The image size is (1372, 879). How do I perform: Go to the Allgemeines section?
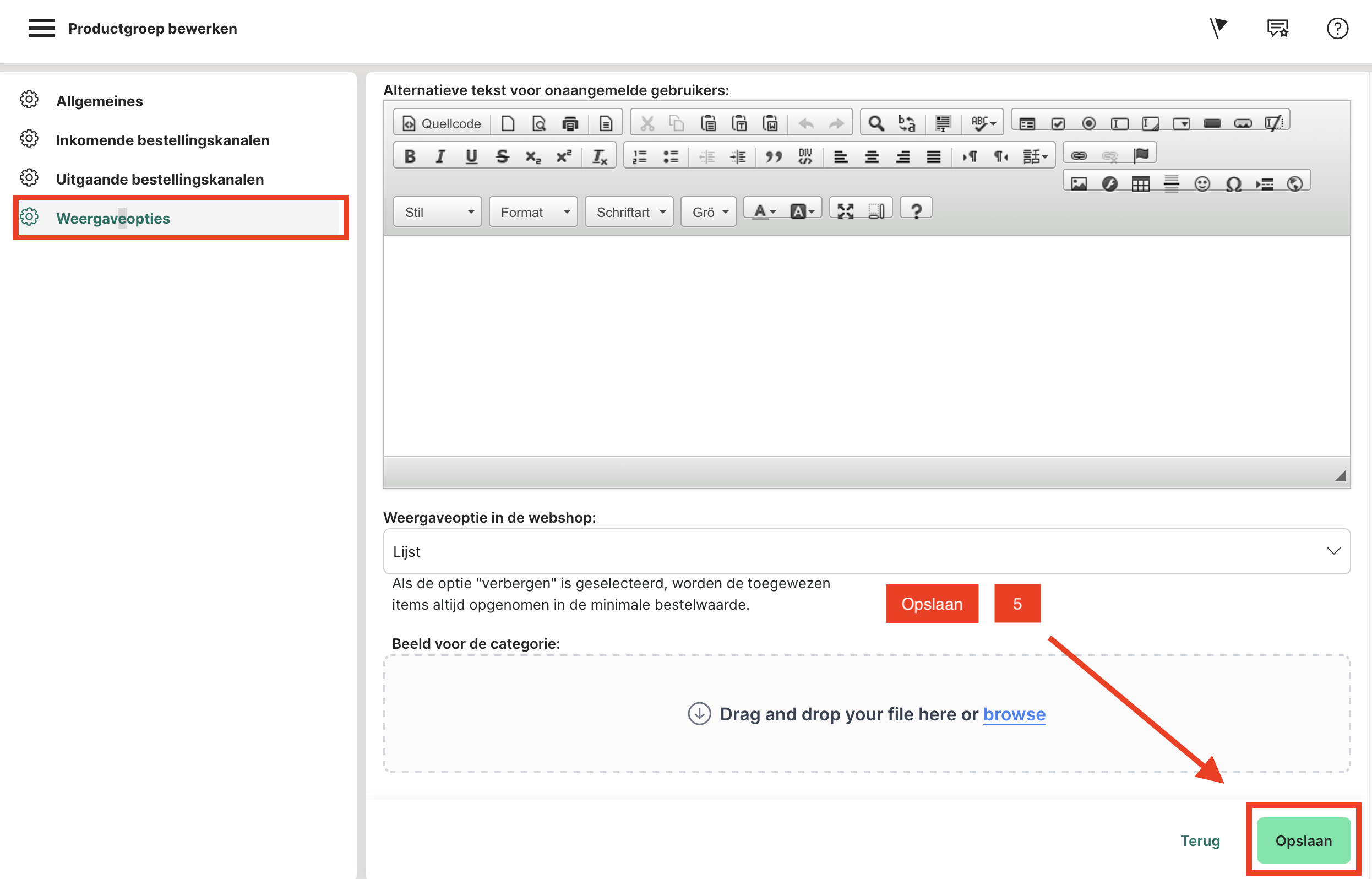coord(99,101)
